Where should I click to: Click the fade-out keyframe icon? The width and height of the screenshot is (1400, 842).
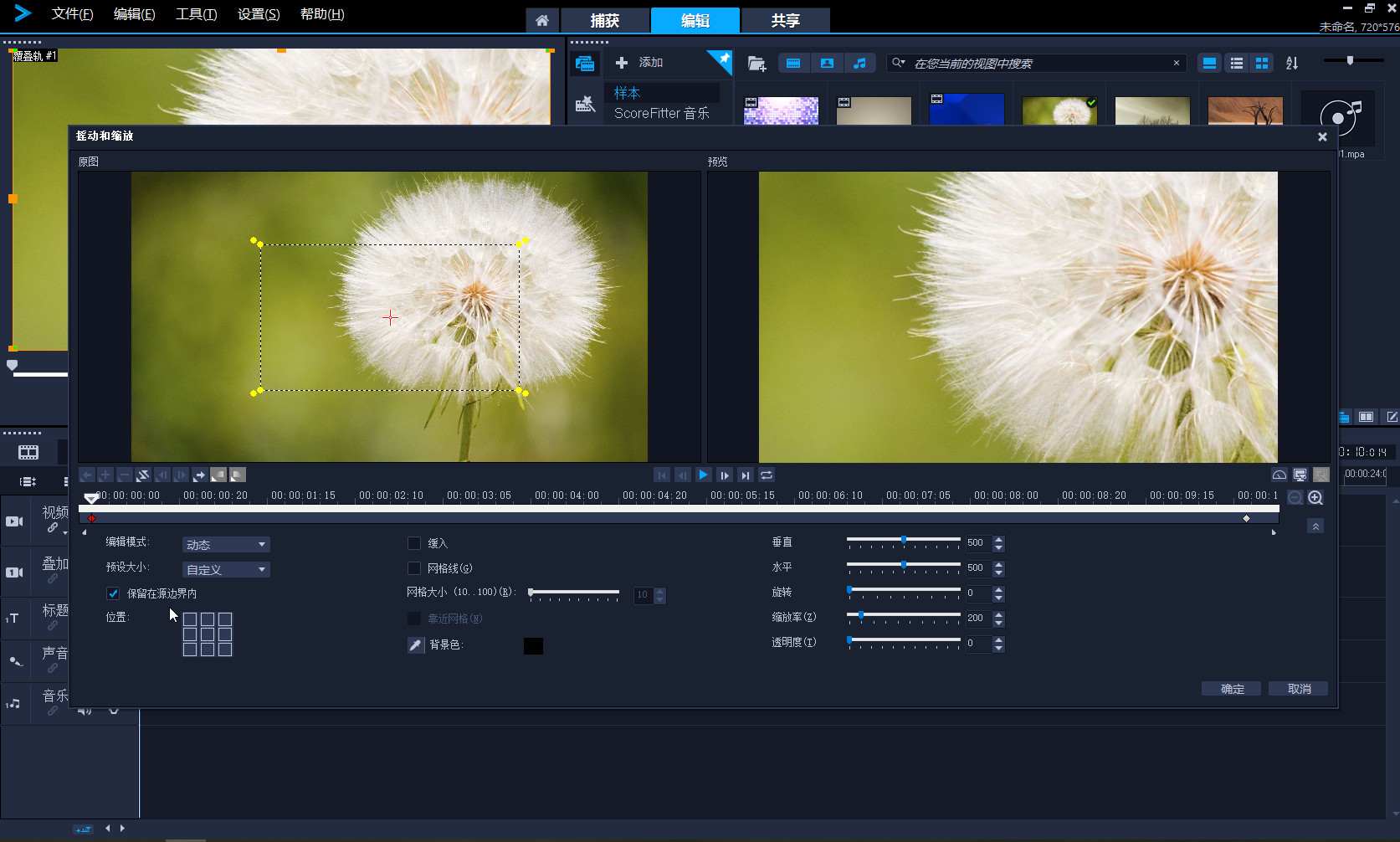click(238, 475)
